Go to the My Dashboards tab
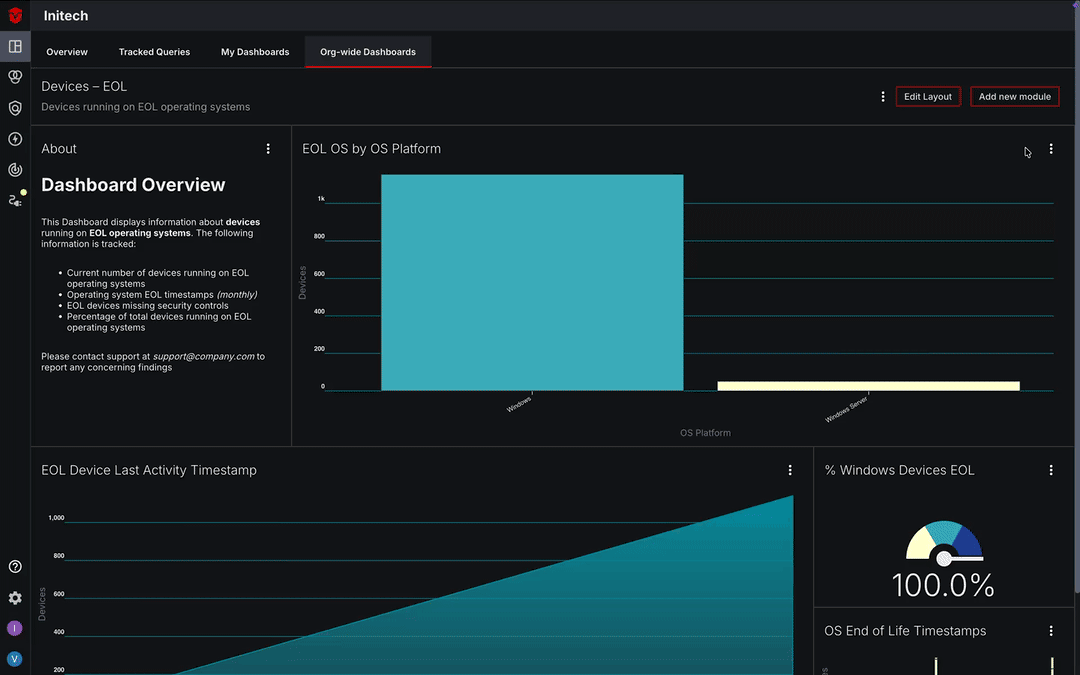 [255, 52]
